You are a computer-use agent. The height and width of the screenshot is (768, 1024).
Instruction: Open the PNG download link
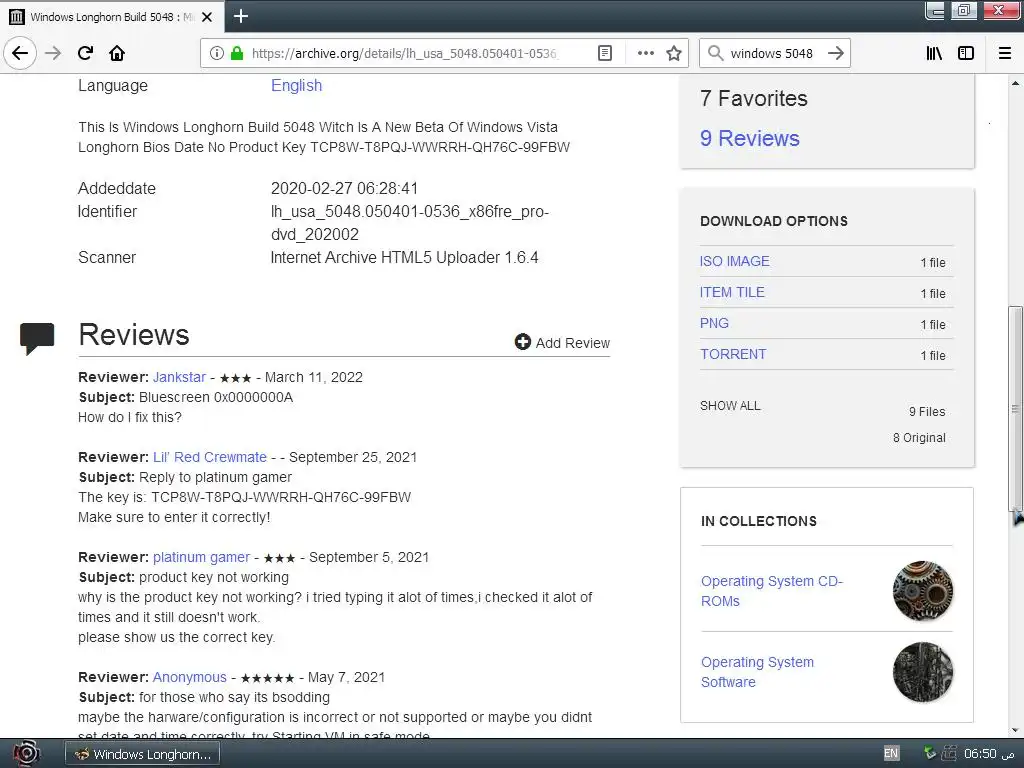tap(714, 323)
